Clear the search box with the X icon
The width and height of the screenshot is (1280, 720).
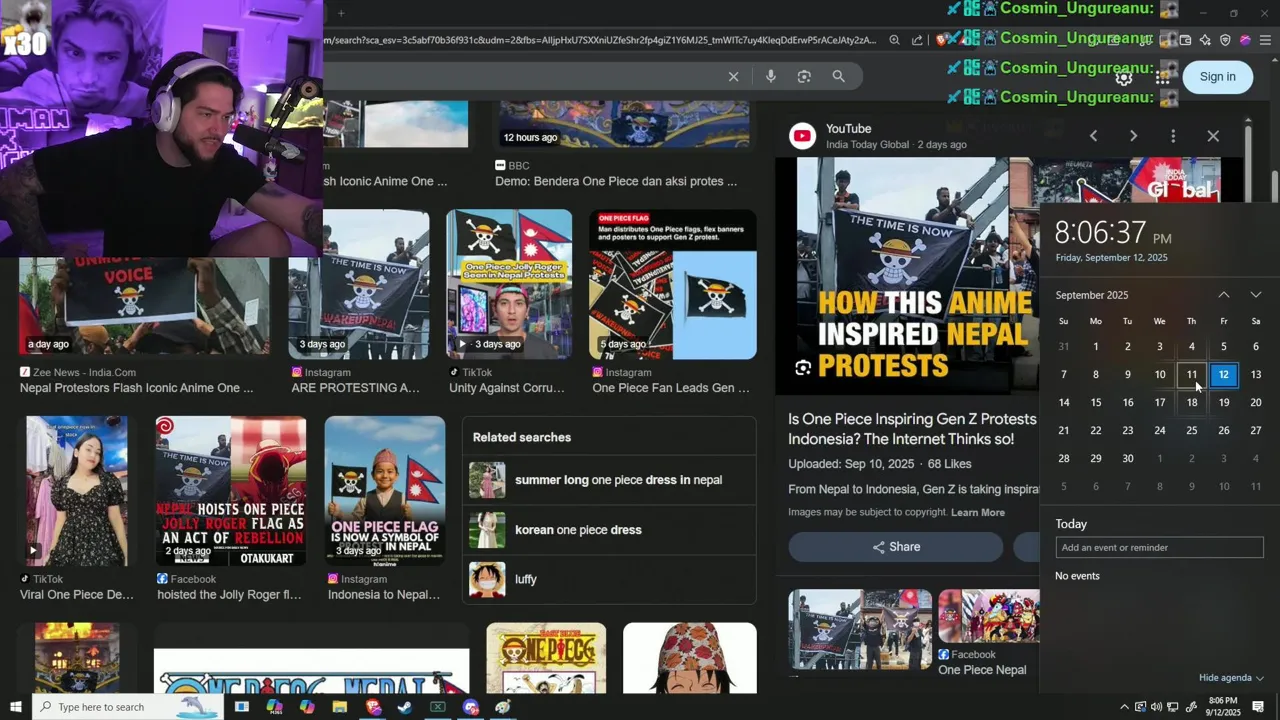[733, 76]
